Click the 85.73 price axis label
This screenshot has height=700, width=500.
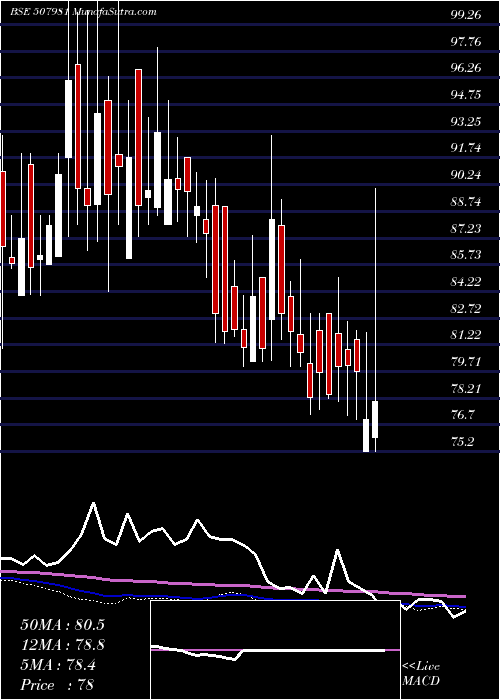pyautogui.click(x=466, y=254)
